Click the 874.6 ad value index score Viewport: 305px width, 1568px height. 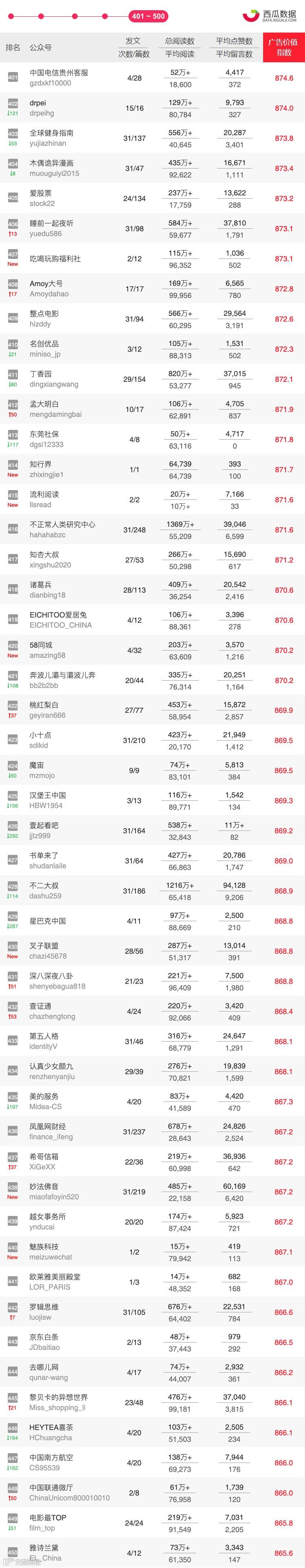click(284, 78)
